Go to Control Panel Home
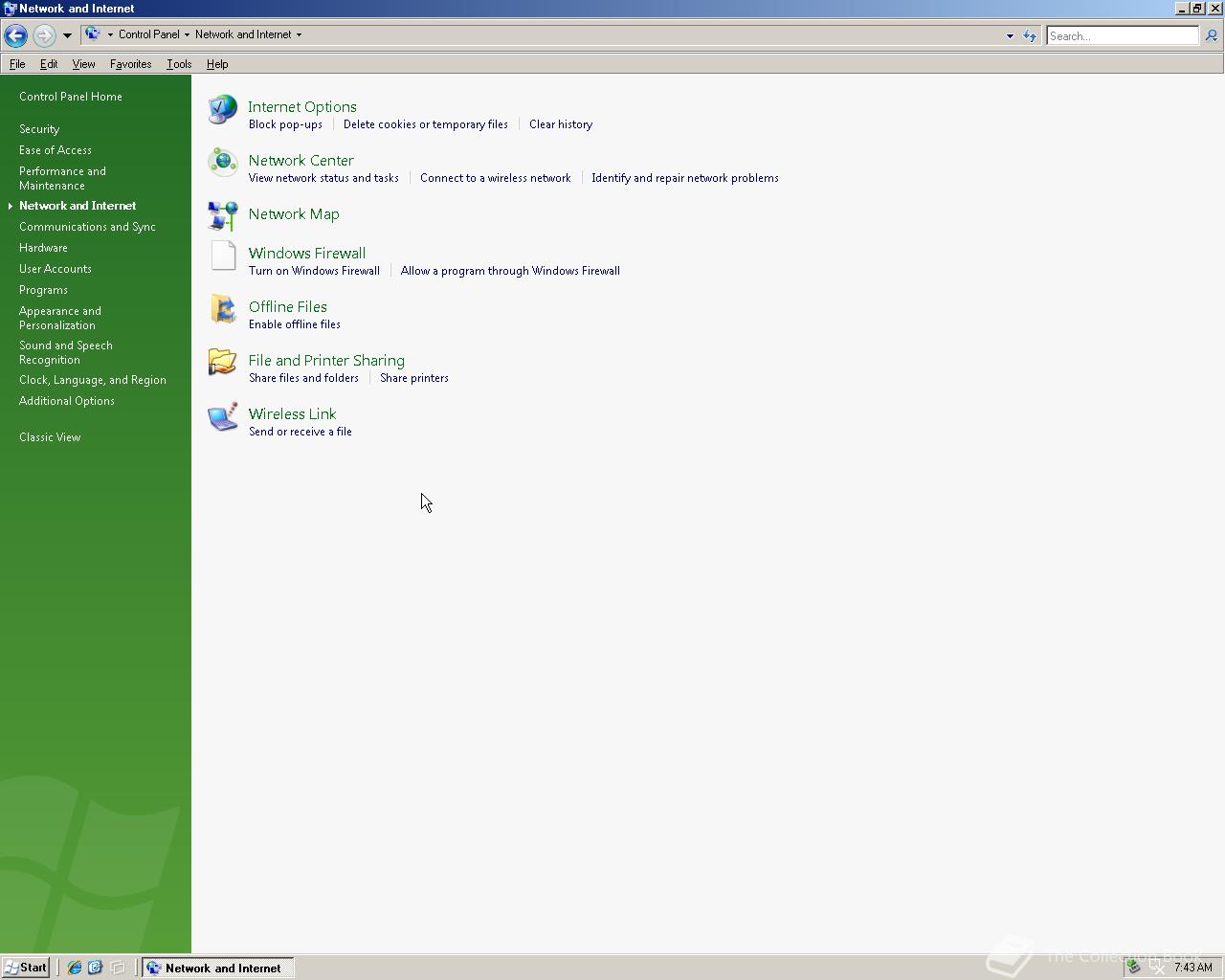Image resolution: width=1225 pixels, height=980 pixels. click(71, 97)
